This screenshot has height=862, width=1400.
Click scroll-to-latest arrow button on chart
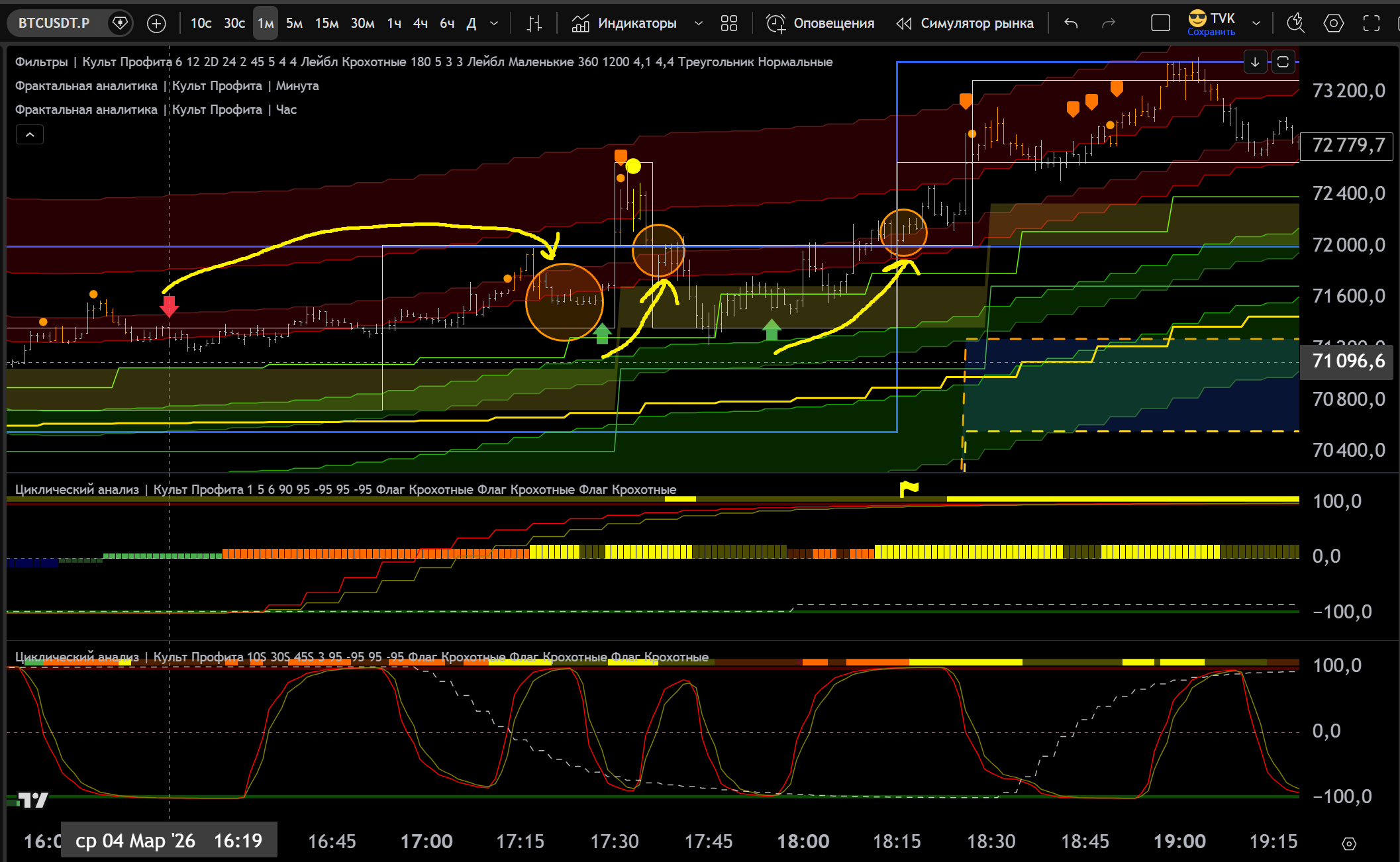click(1255, 62)
